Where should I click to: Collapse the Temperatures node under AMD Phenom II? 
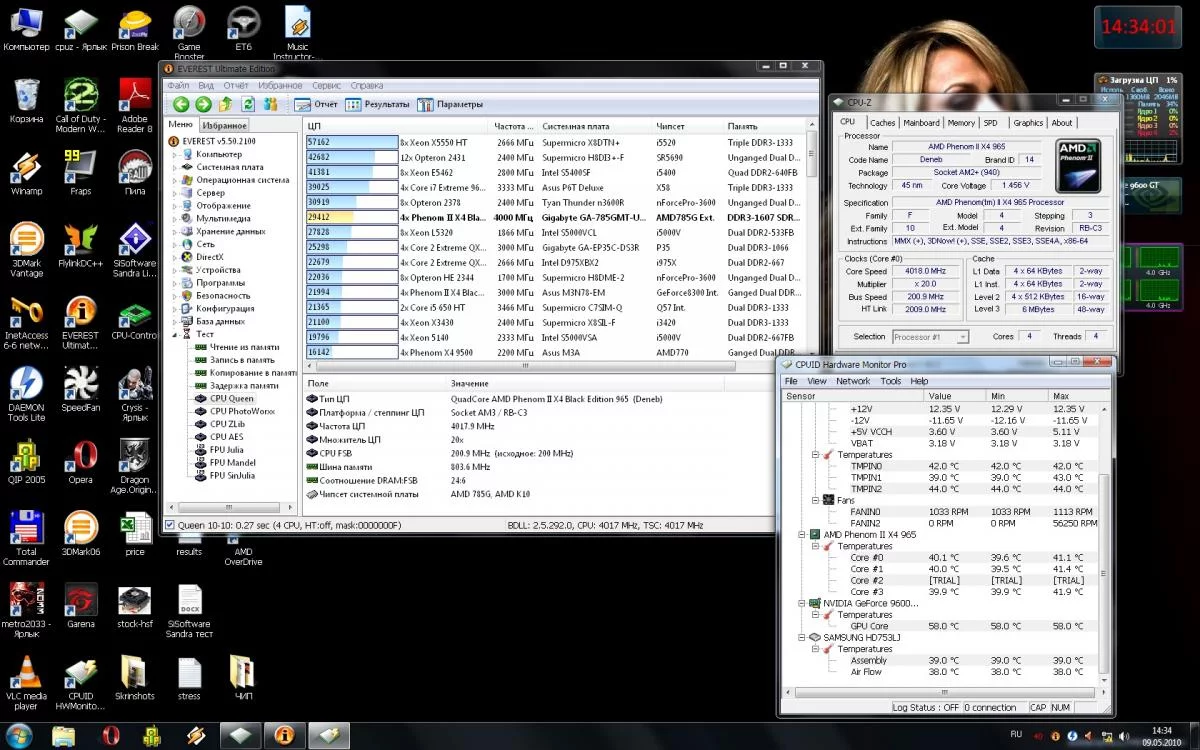pos(816,546)
